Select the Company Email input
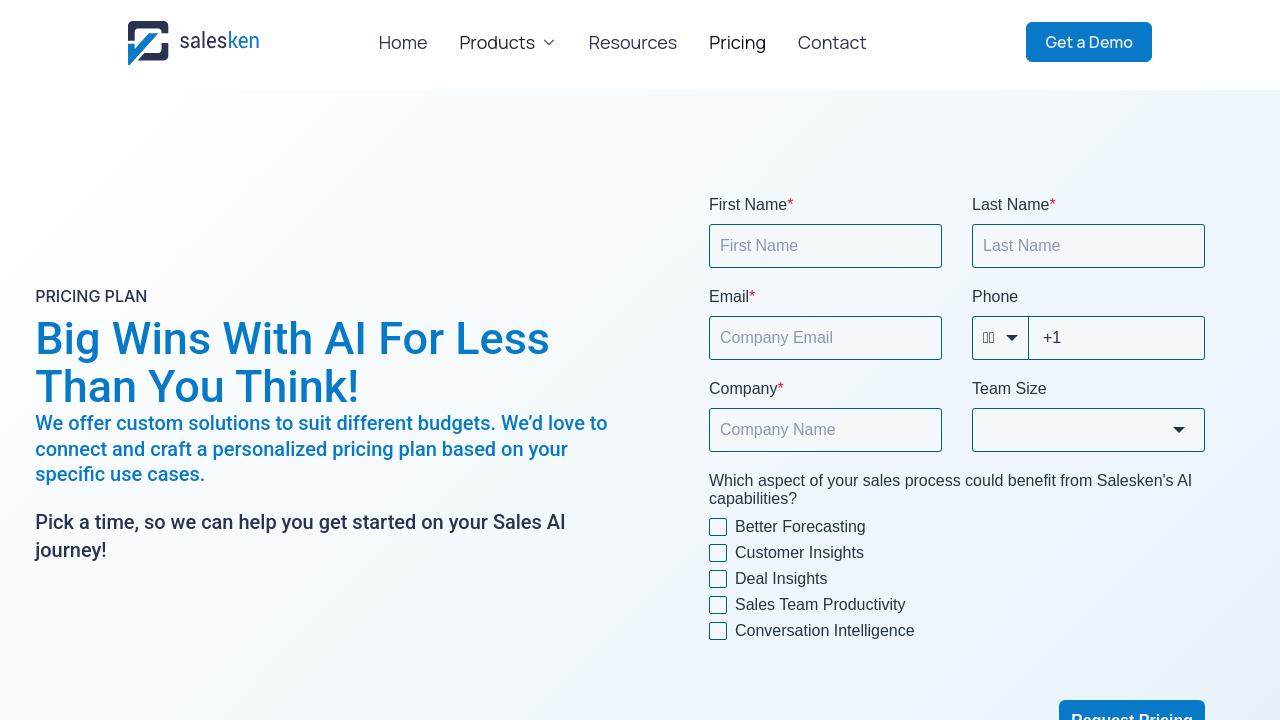The height and width of the screenshot is (720, 1280). pyautogui.click(x=825, y=338)
